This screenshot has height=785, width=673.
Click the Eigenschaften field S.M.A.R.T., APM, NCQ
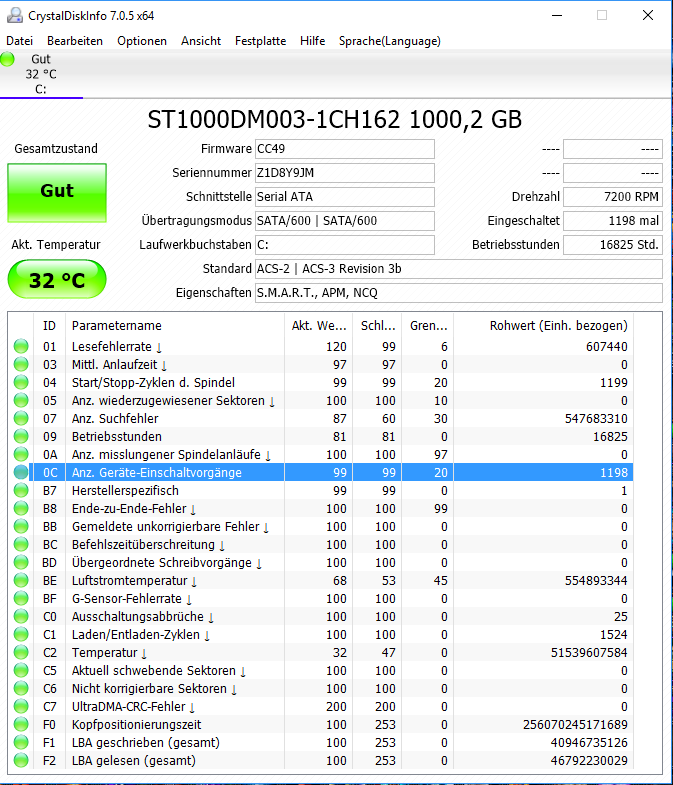click(x=459, y=293)
